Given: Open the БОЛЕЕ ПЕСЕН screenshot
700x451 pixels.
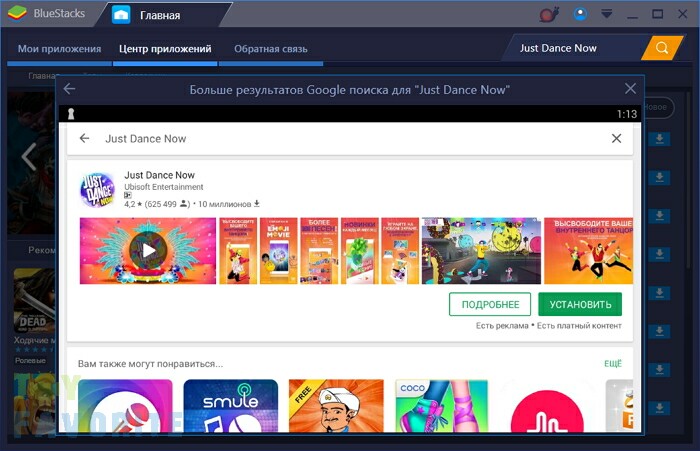Looking at the screenshot, I should 319,251.
